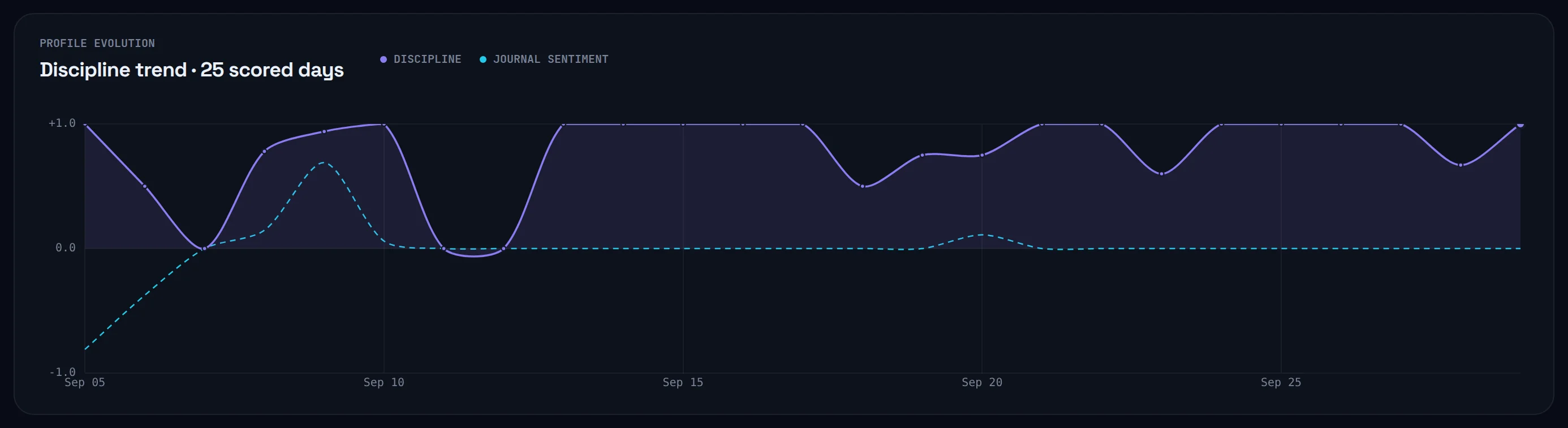Click the "PROFILE EVOLUTION" section label

pos(97,43)
